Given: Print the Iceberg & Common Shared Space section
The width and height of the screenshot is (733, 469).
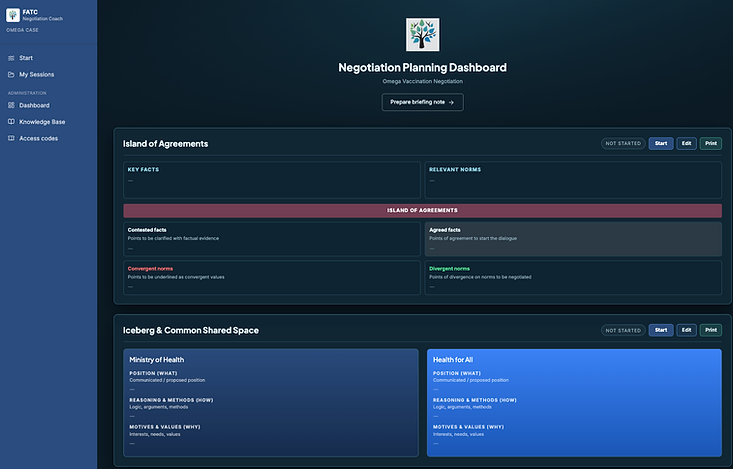Looking at the screenshot, I should pos(711,330).
